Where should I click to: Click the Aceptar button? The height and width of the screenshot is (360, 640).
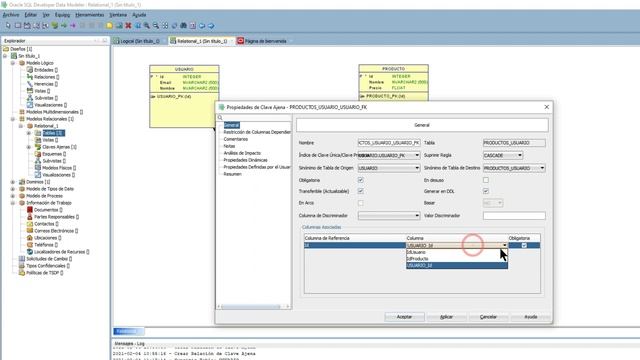404,317
